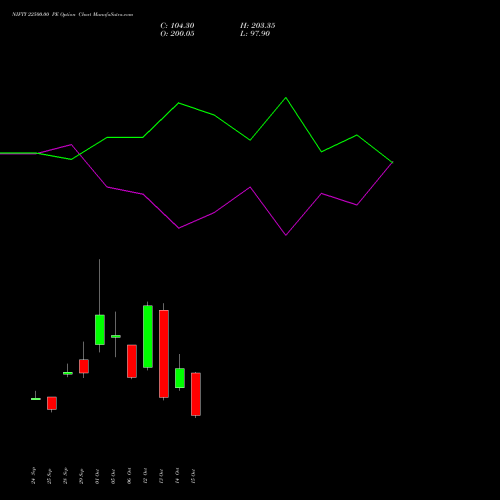
Task: Select the tall green candle above 01 Oct
Action: [x=100, y=330]
